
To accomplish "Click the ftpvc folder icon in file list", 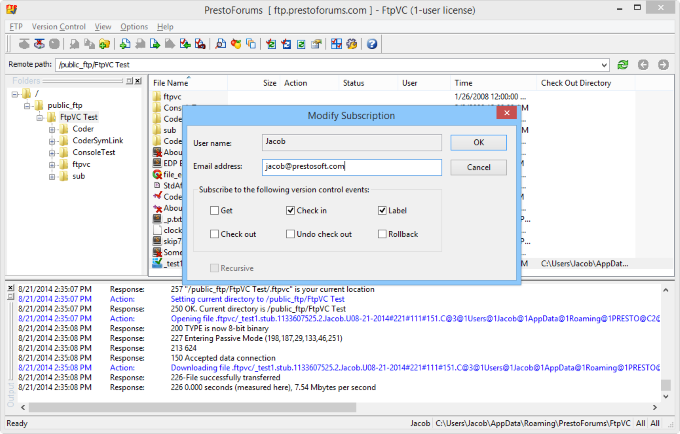I will [157, 96].
